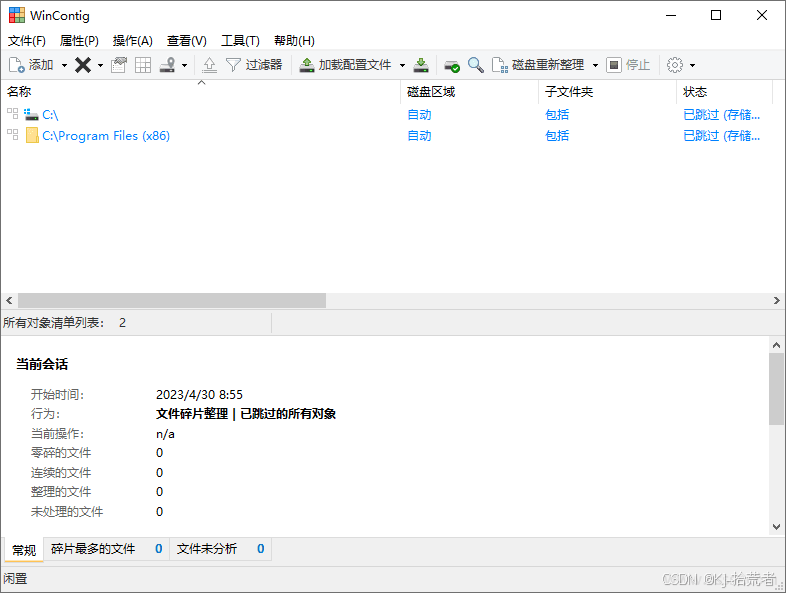The image size is (786, 593).
Task: Click the magnifying glass analyze icon
Action: pyautogui.click(x=476, y=65)
